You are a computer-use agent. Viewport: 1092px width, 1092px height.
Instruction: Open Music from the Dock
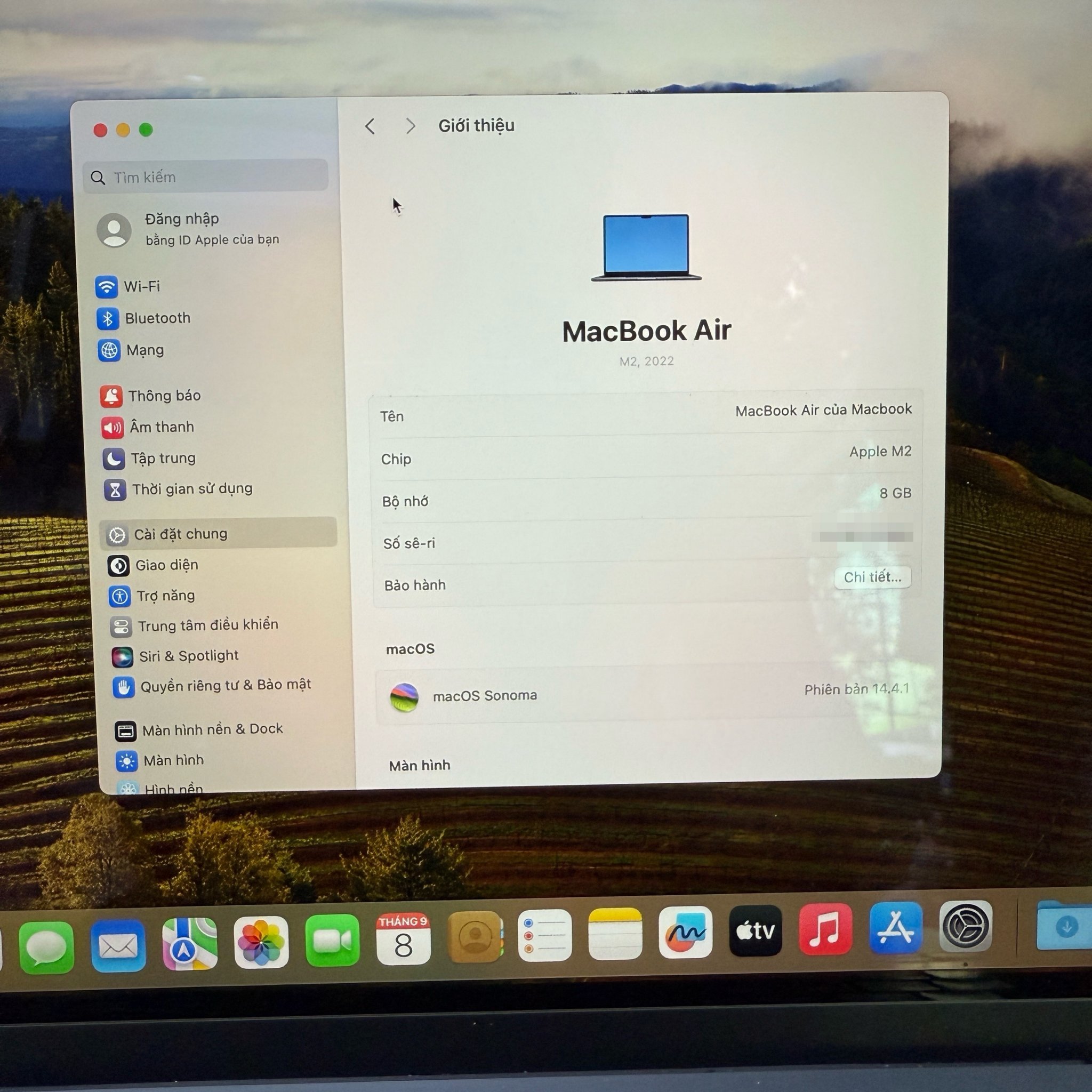tap(826, 929)
